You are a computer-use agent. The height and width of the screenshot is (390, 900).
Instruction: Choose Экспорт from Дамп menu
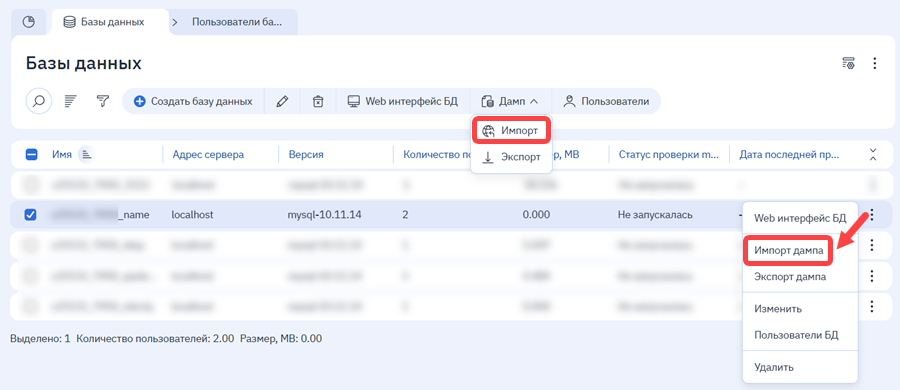[x=512, y=157]
